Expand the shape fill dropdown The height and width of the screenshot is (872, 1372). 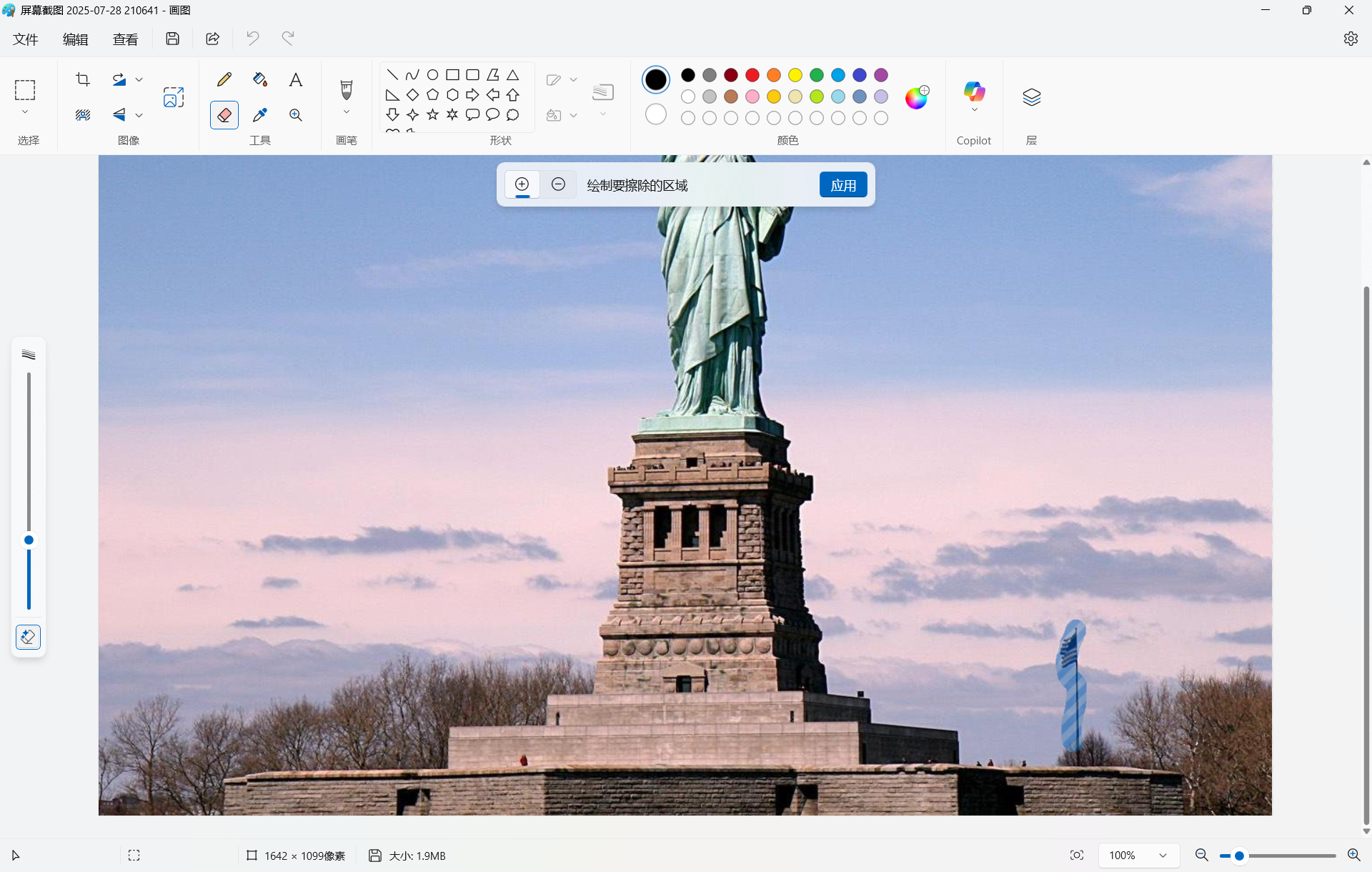point(573,115)
